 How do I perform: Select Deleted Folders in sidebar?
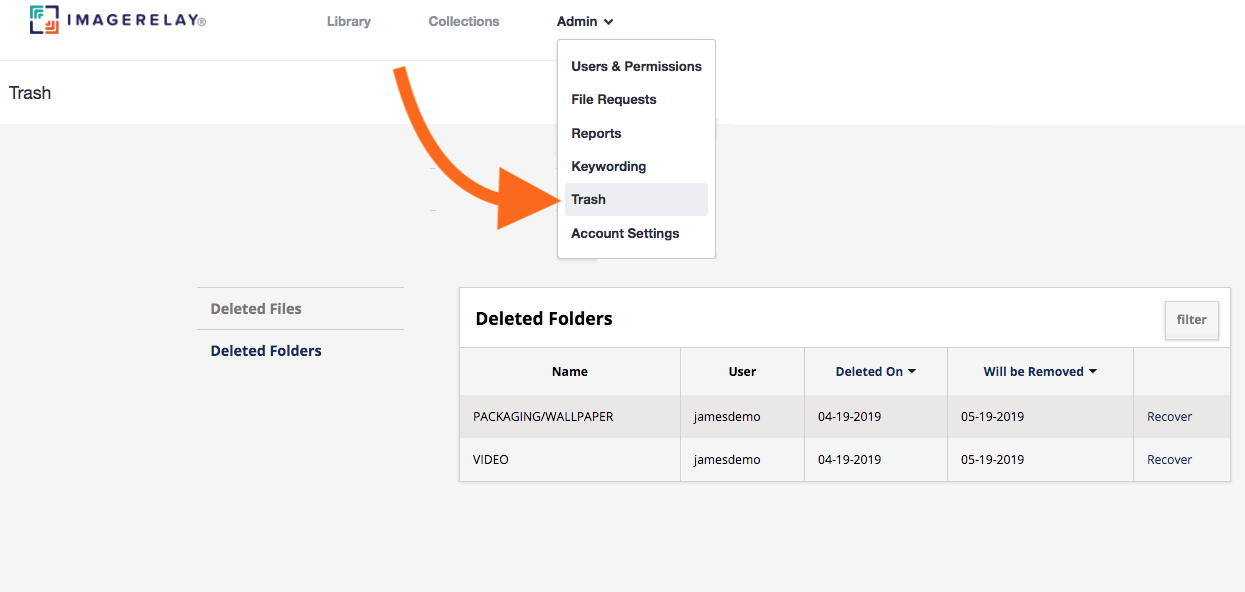266,351
